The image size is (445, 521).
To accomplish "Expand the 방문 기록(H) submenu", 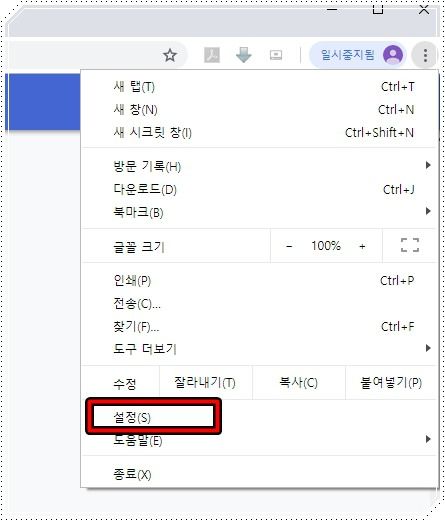I will 259,166.
